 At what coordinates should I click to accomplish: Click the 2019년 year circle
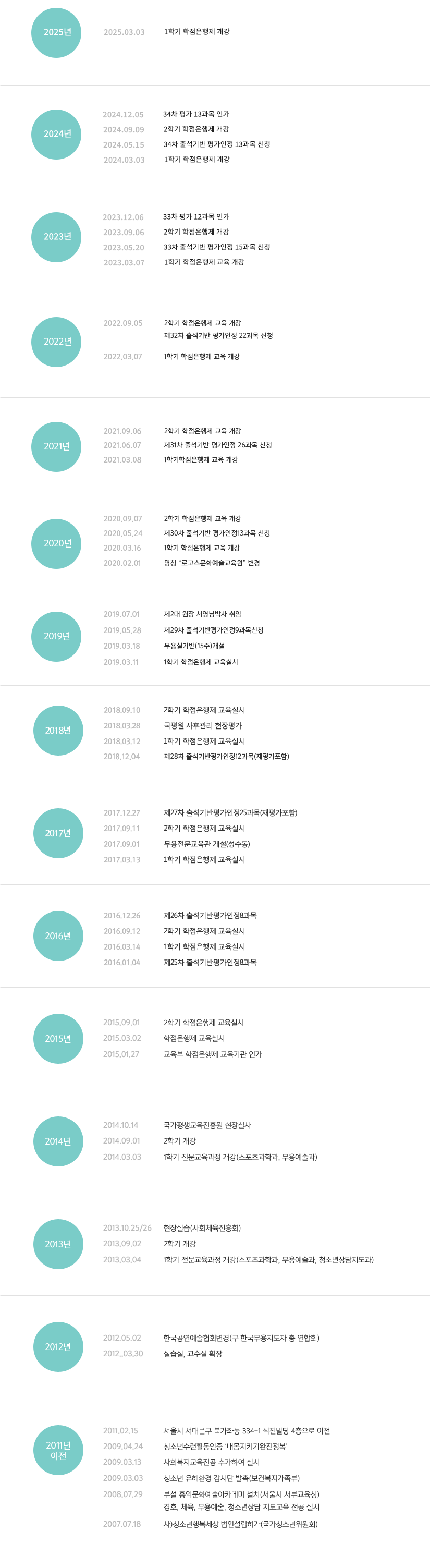pos(57,636)
